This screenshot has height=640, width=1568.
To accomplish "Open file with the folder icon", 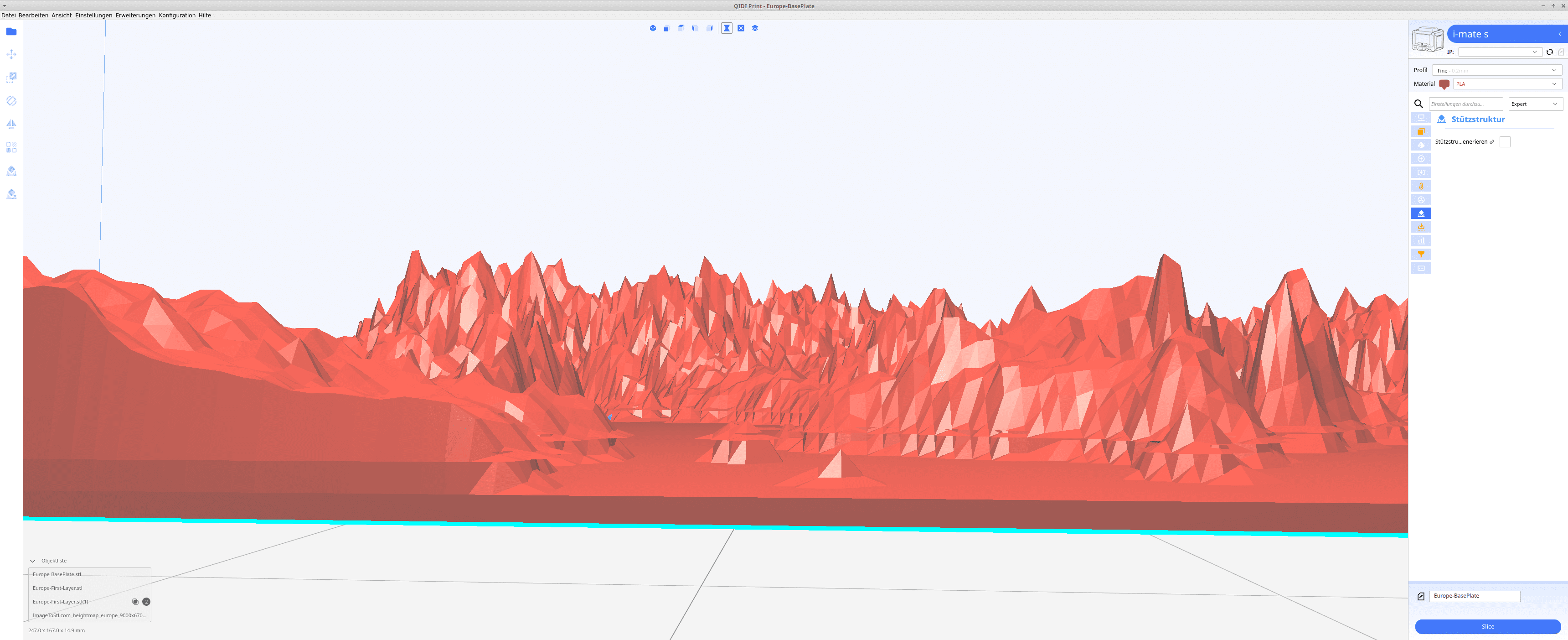I will click(x=11, y=31).
